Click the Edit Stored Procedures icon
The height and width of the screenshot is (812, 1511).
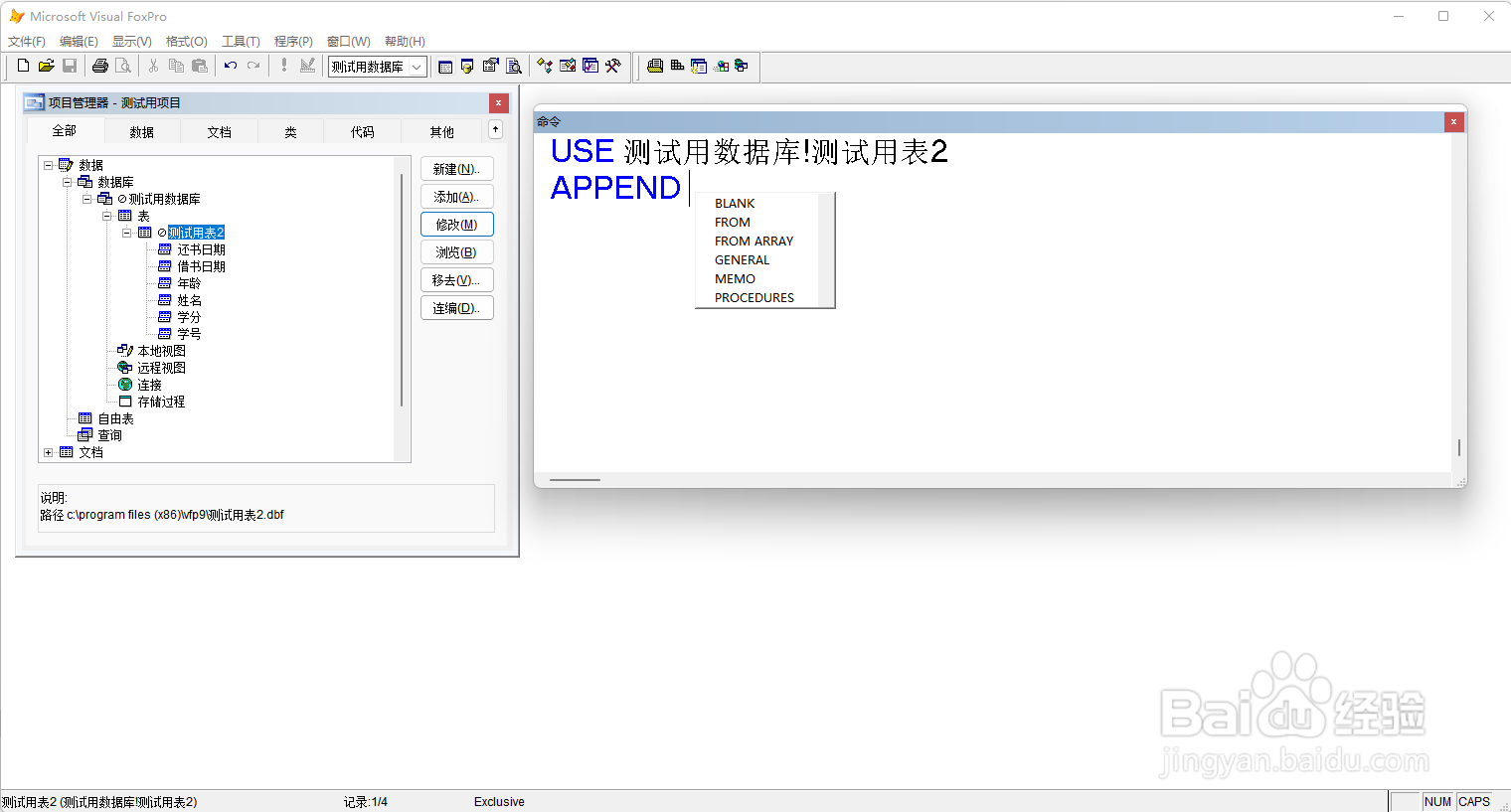tap(742, 66)
